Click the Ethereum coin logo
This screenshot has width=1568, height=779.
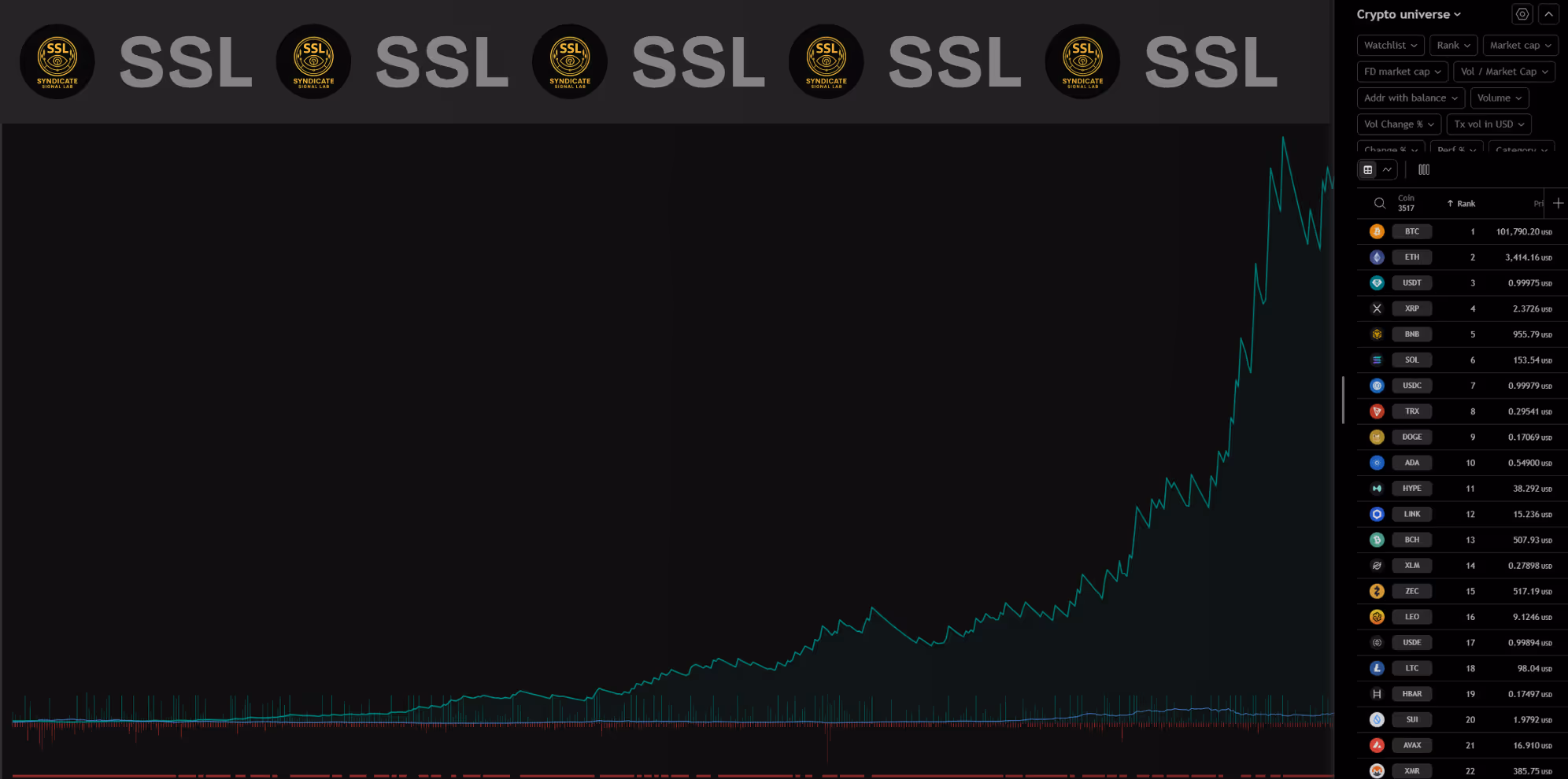(1376, 257)
